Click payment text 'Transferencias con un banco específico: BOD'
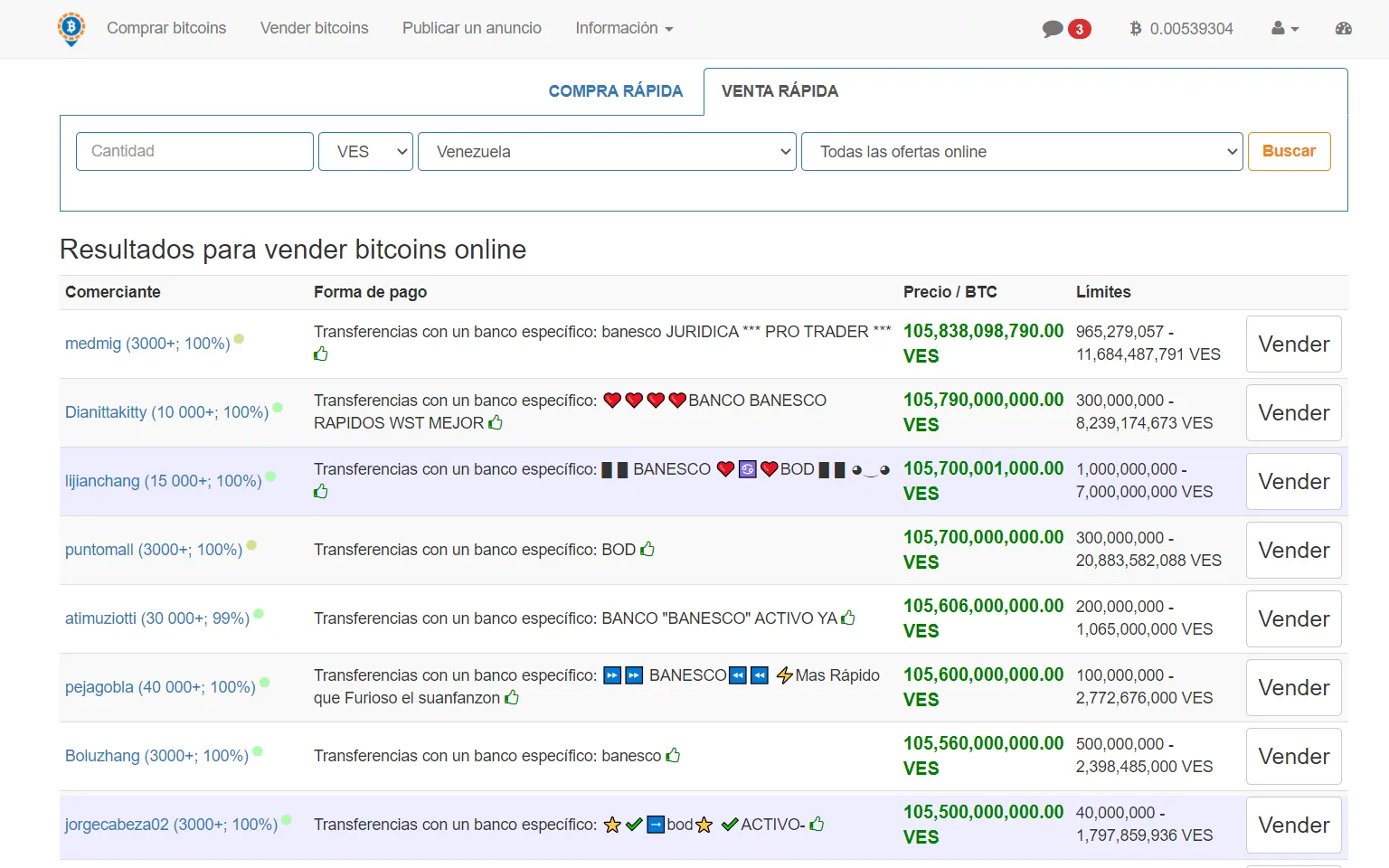This screenshot has width=1389, height=868. pyautogui.click(x=475, y=550)
